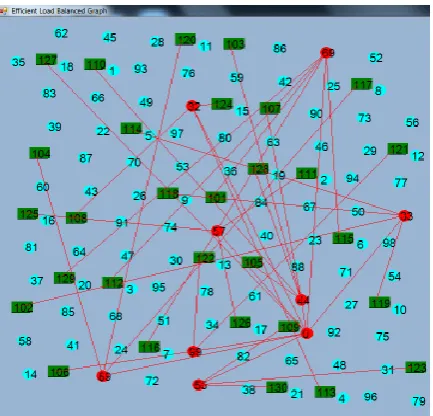Select green node 106
The height and width of the screenshot is (416, 433).
click(59, 371)
